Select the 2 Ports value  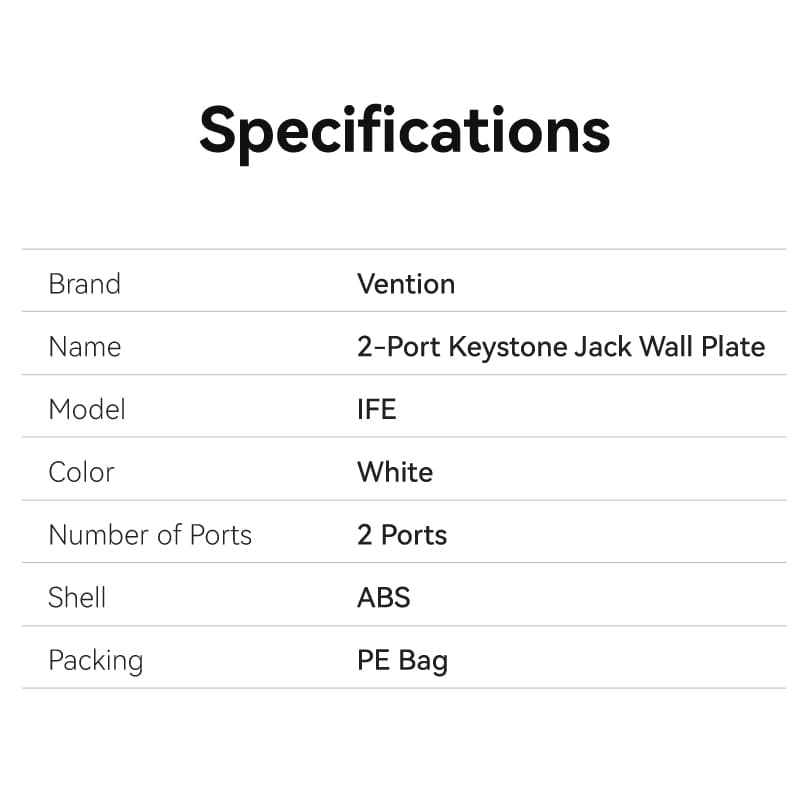[402, 535]
